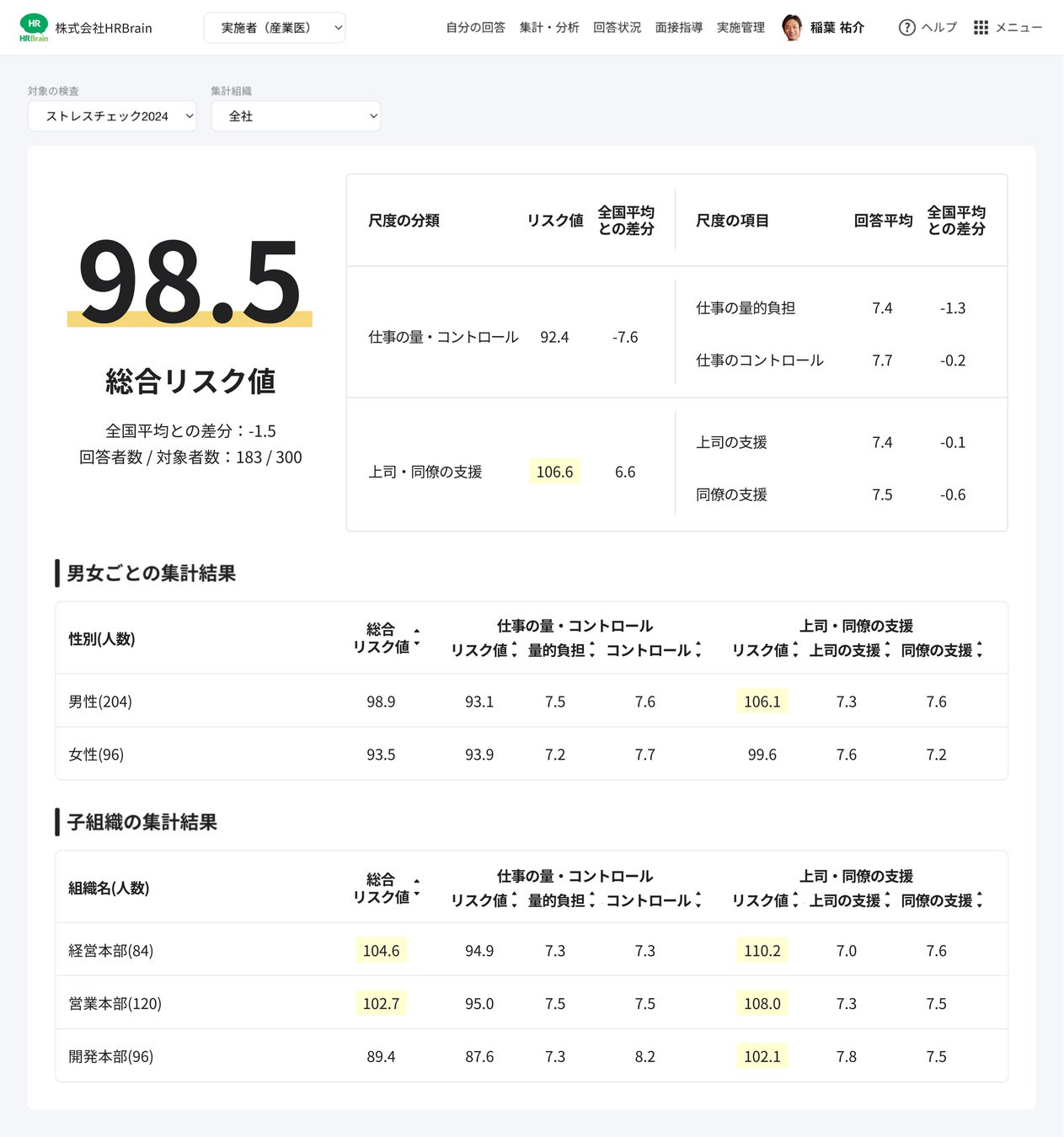Open the 実施者（産業医） role dropdown

tap(275, 28)
